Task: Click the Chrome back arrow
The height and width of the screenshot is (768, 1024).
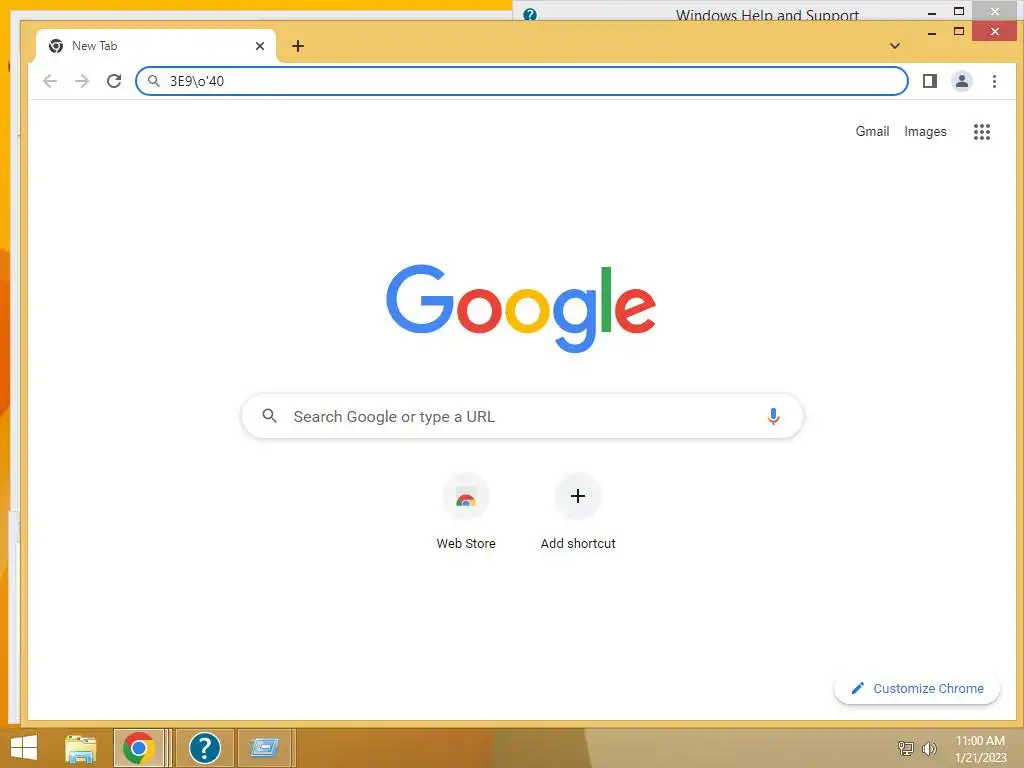Action: click(50, 81)
